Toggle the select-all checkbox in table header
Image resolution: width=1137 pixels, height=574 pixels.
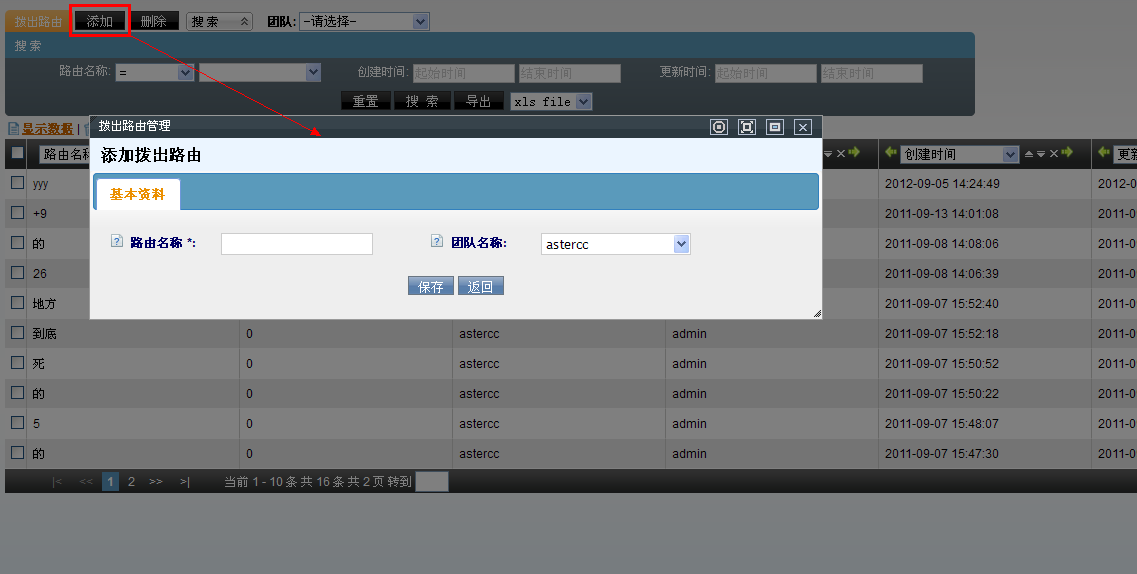(17, 153)
